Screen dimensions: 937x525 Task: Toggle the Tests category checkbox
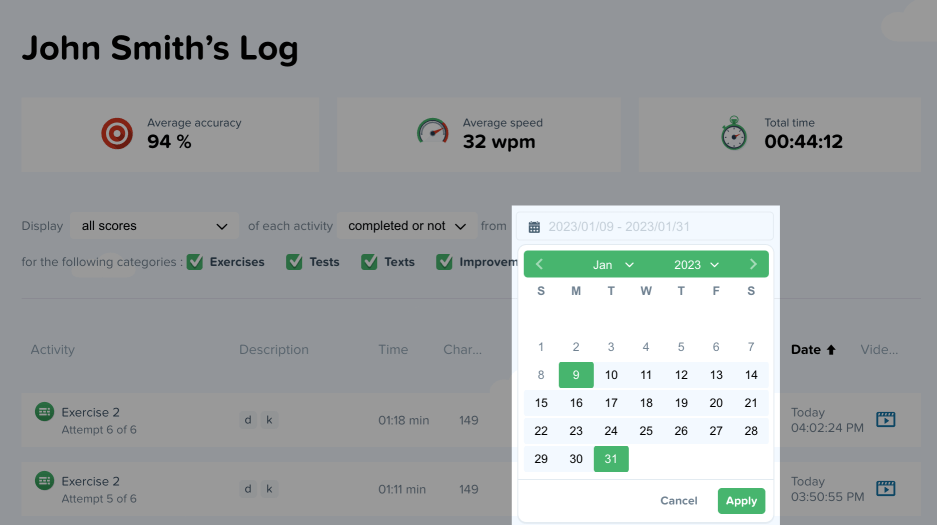click(294, 262)
